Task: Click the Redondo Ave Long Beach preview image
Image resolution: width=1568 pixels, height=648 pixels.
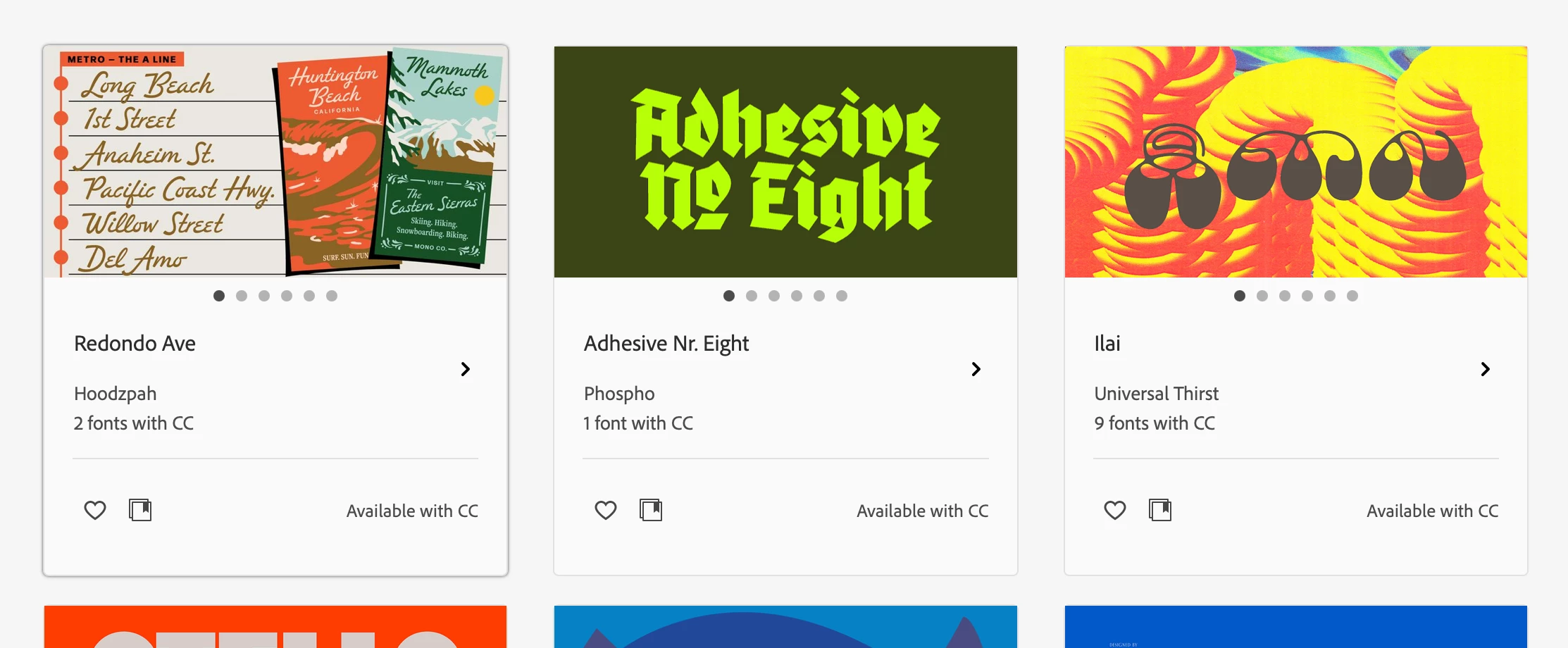Action: tap(275, 162)
